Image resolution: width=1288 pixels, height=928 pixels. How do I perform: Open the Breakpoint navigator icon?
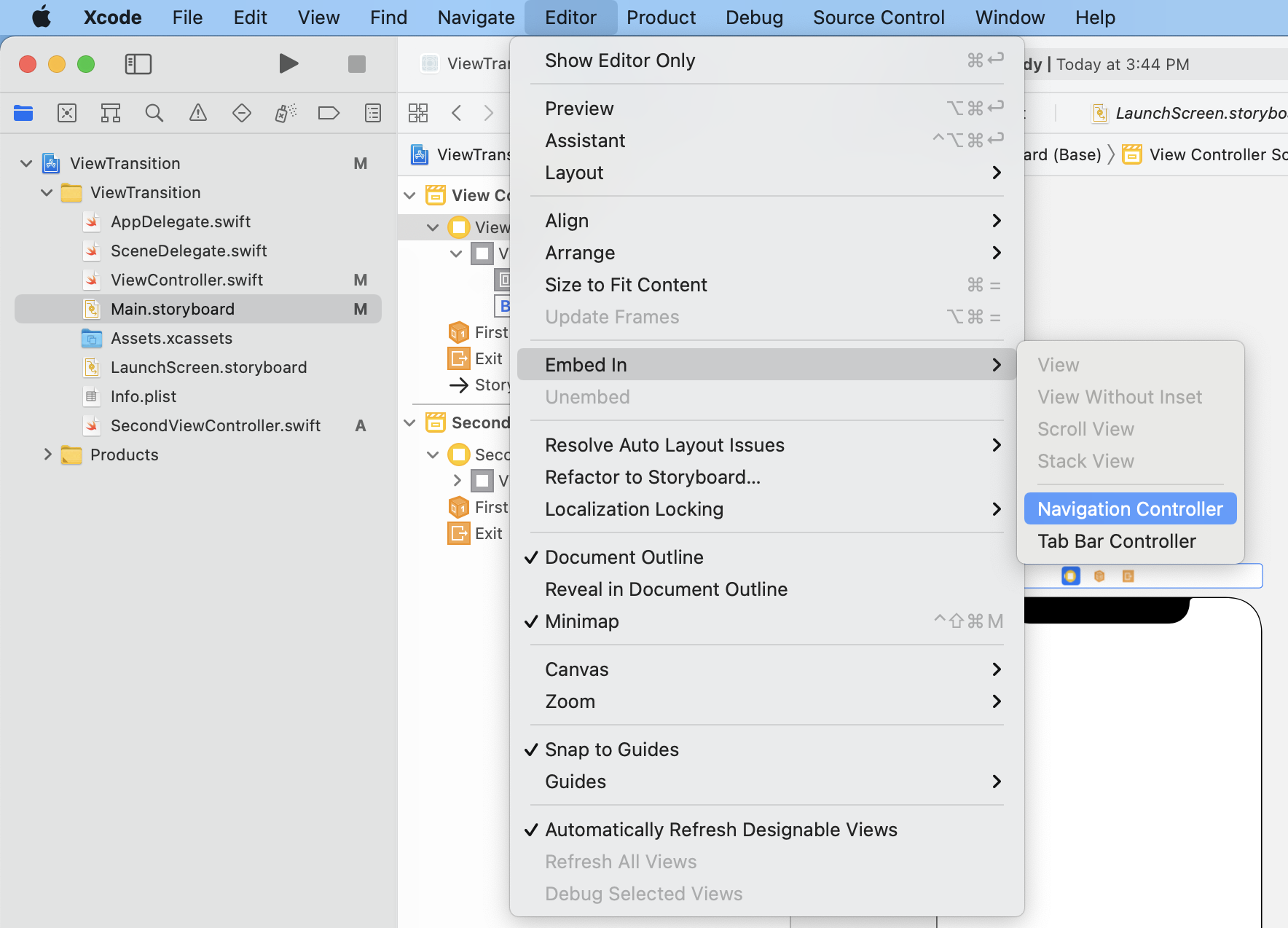[329, 113]
